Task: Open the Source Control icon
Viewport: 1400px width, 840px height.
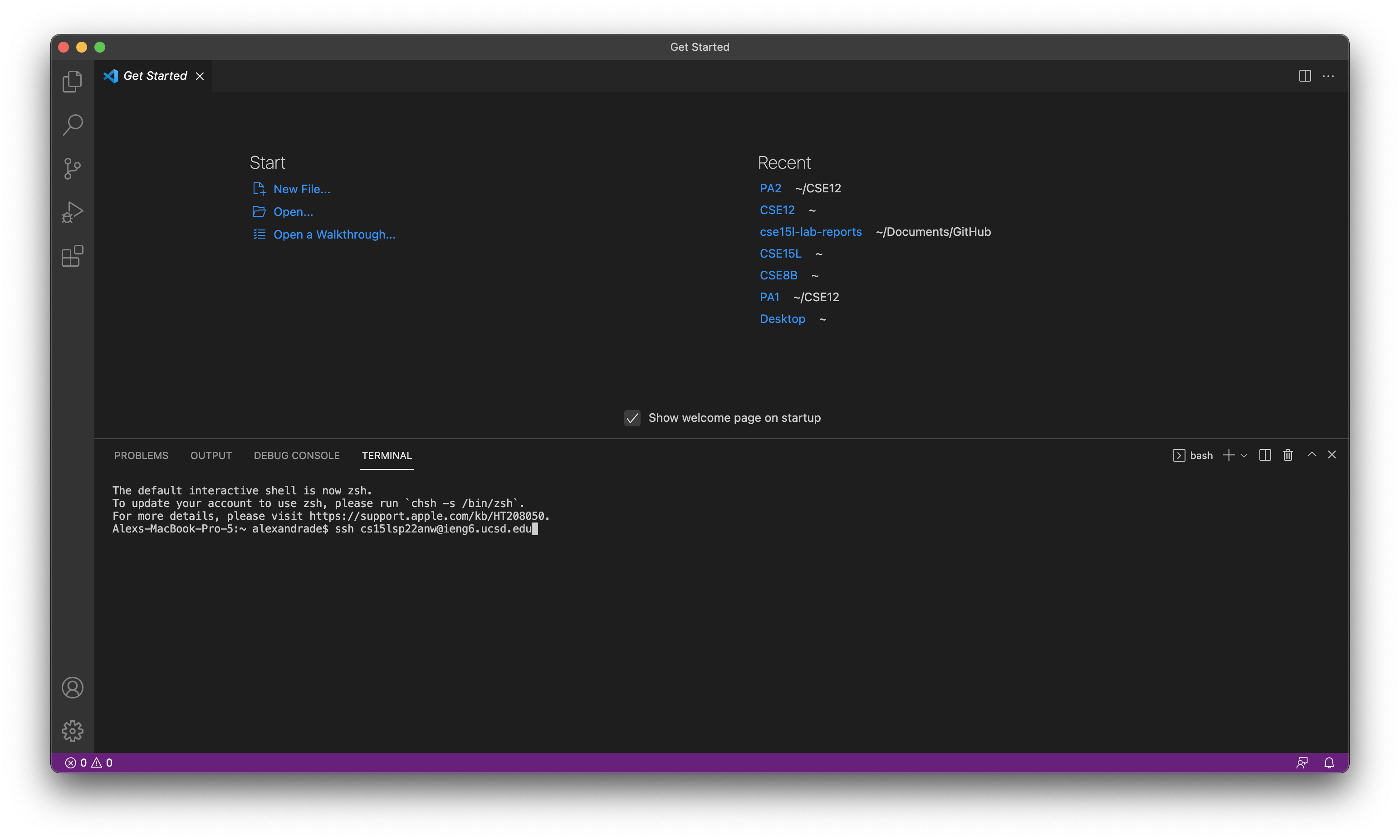Action: pyautogui.click(x=72, y=168)
